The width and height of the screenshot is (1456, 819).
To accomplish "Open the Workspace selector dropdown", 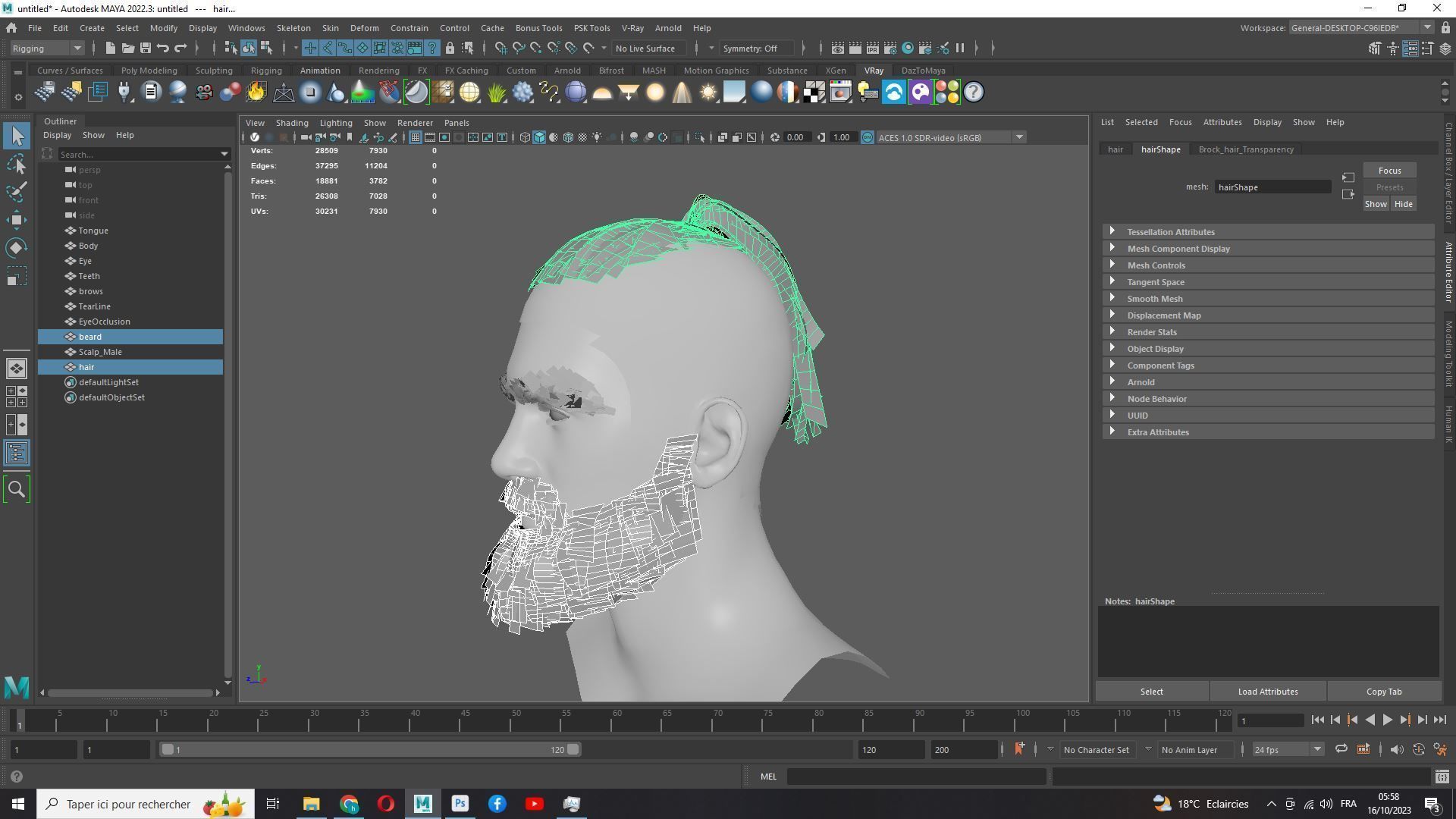I will pyautogui.click(x=1360, y=28).
